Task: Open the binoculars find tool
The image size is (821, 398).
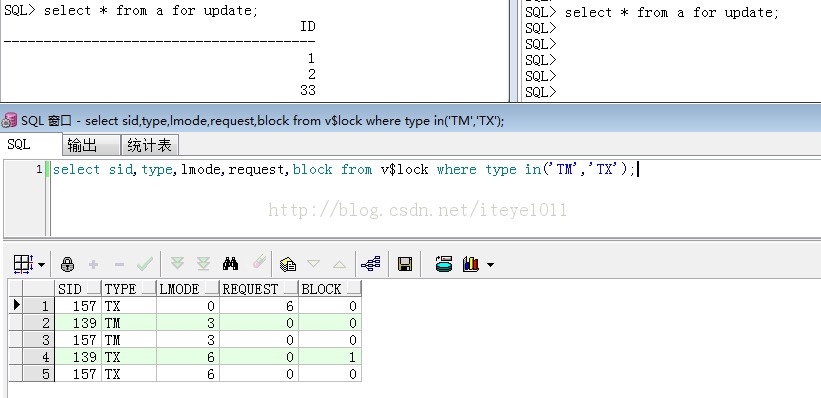Action: 230,263
